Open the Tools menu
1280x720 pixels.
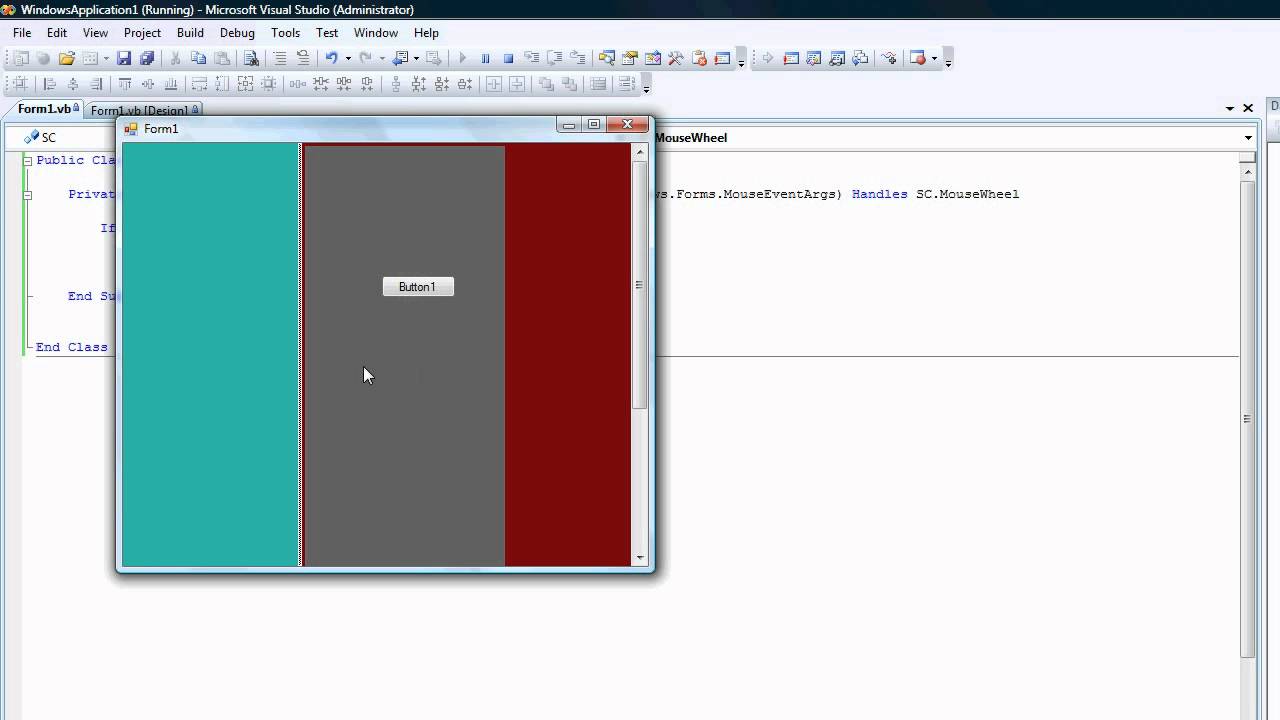click(x=285, y=33)
